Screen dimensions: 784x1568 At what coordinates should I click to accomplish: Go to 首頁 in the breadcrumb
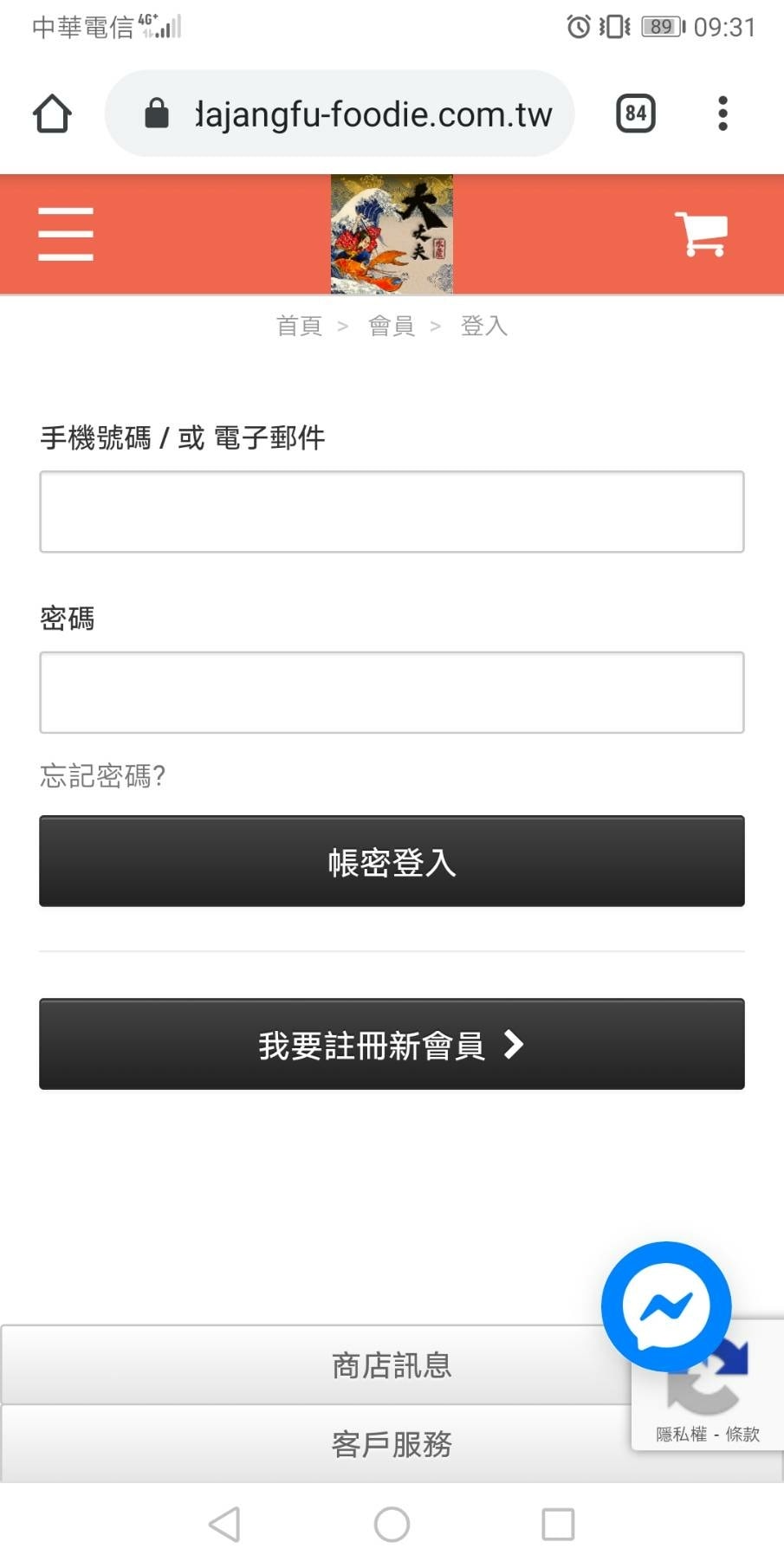pyautogui.click(x=299, y=326)
